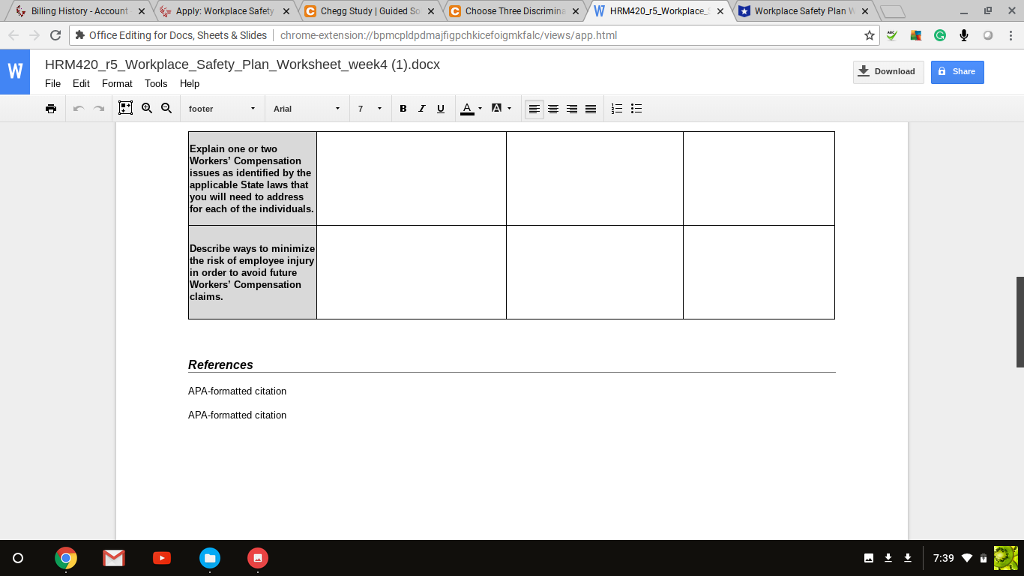Select the Undo icon
The image size is (1024, 576).
pos(76,108)
